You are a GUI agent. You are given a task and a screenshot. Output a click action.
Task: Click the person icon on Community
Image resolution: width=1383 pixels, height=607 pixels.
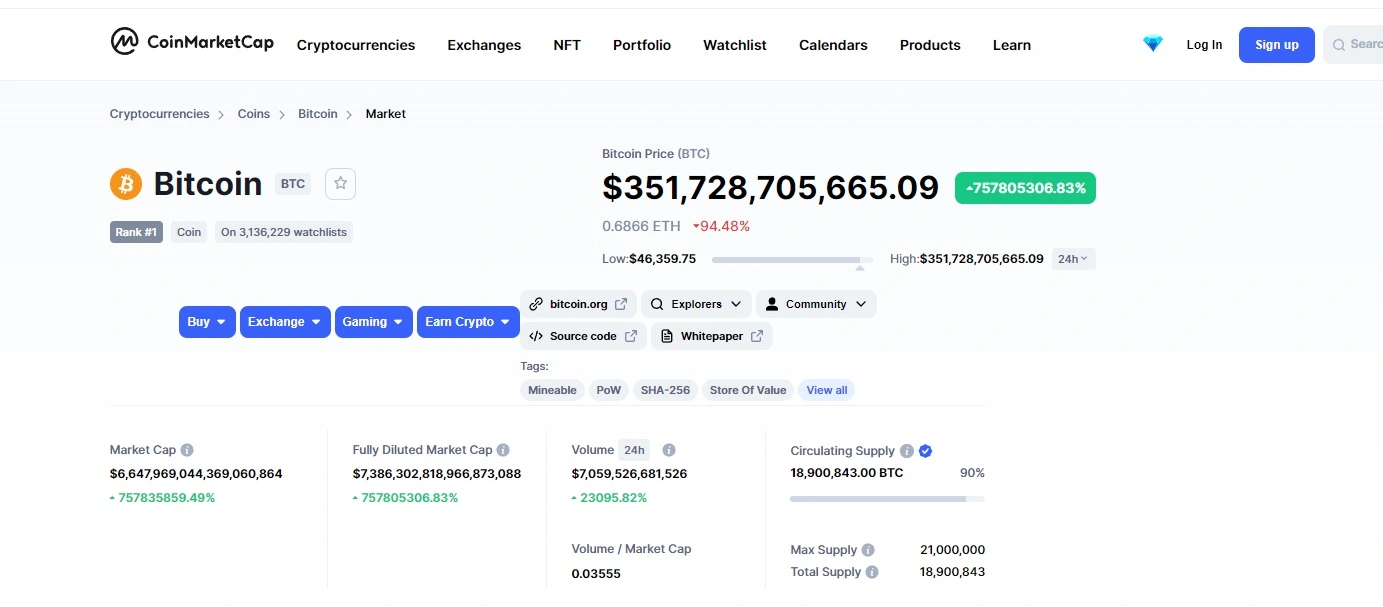pos(772,304)
